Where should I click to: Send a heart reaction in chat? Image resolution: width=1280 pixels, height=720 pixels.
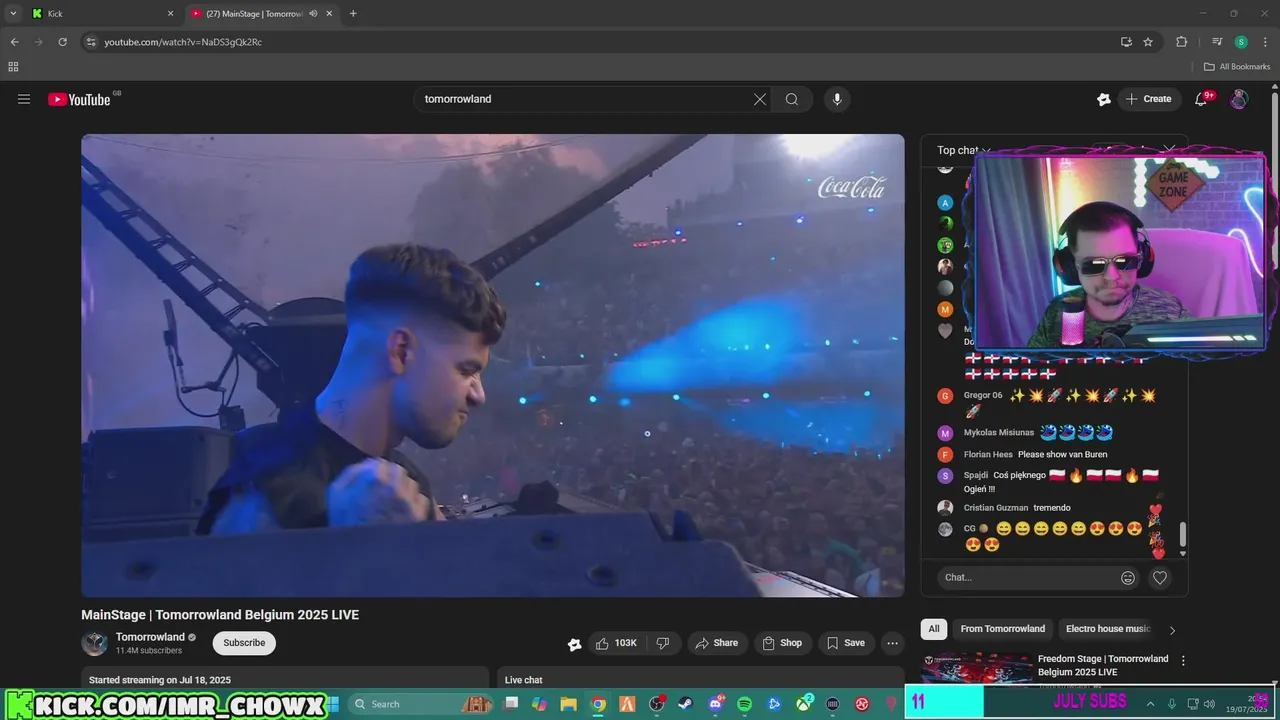point(1160,577)
